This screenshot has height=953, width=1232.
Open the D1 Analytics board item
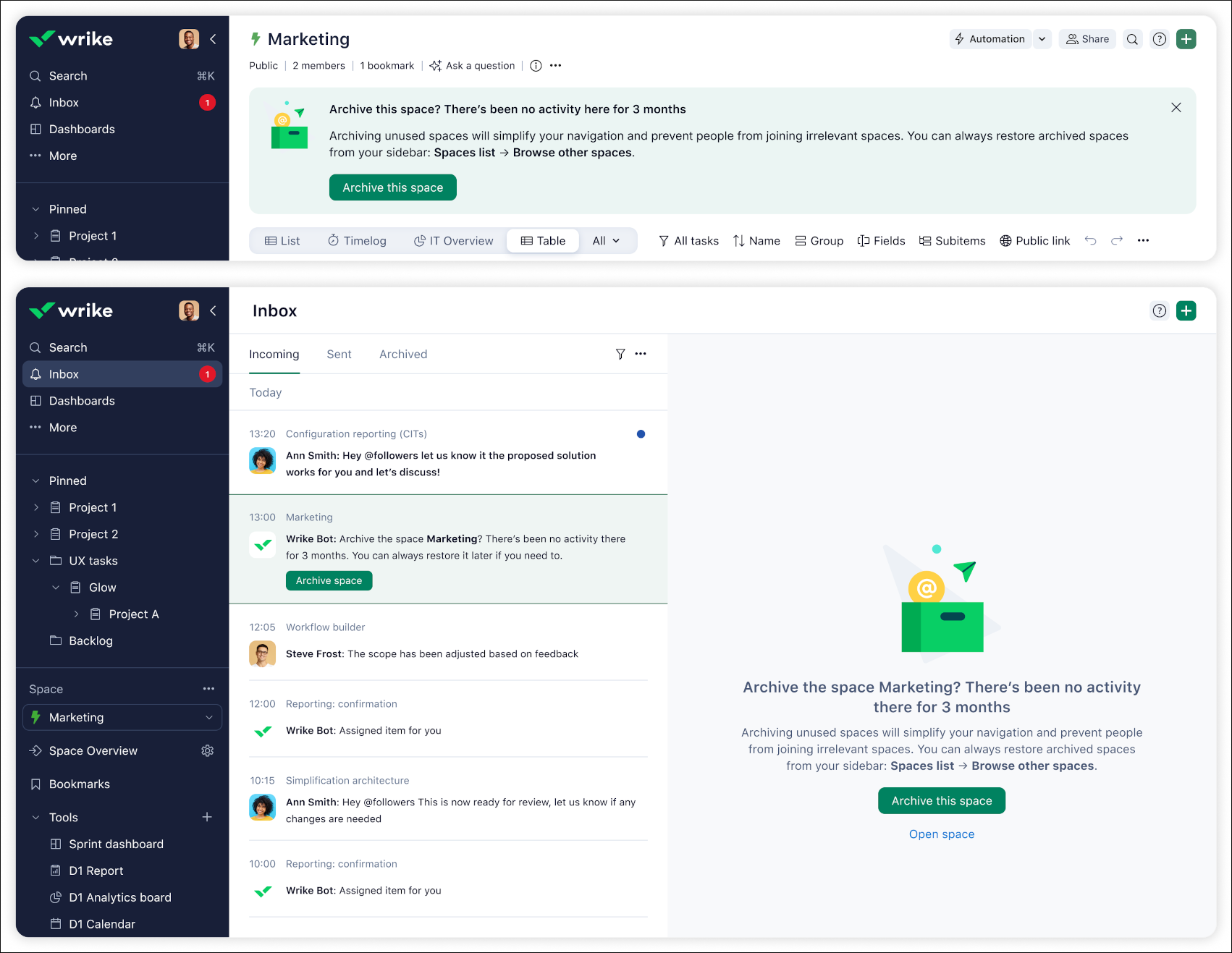(x=120, y=897)
